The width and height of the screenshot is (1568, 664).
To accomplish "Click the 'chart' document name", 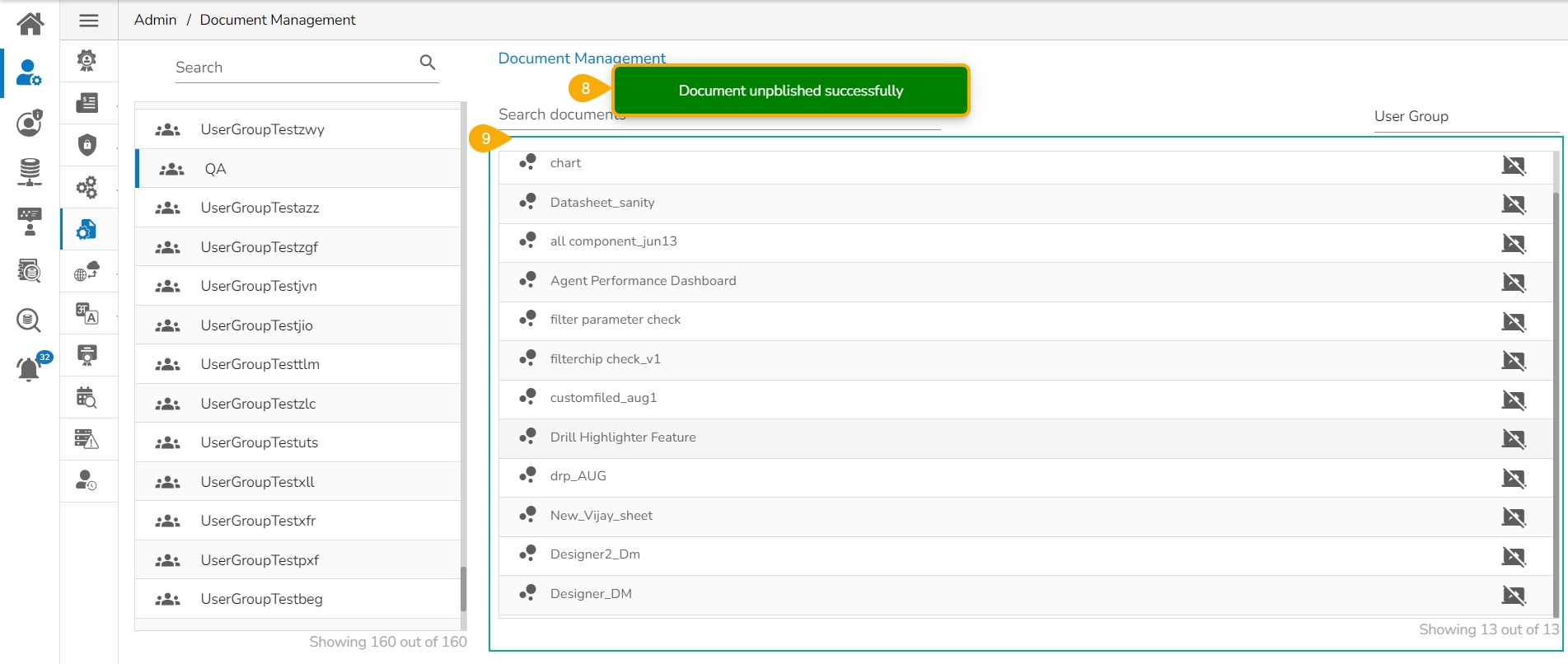I will coord(565,163).
